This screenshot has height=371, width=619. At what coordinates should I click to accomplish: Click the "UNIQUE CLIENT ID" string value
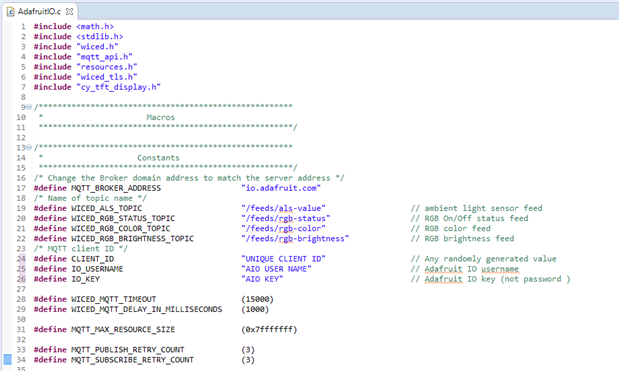[x=283, y=259]
